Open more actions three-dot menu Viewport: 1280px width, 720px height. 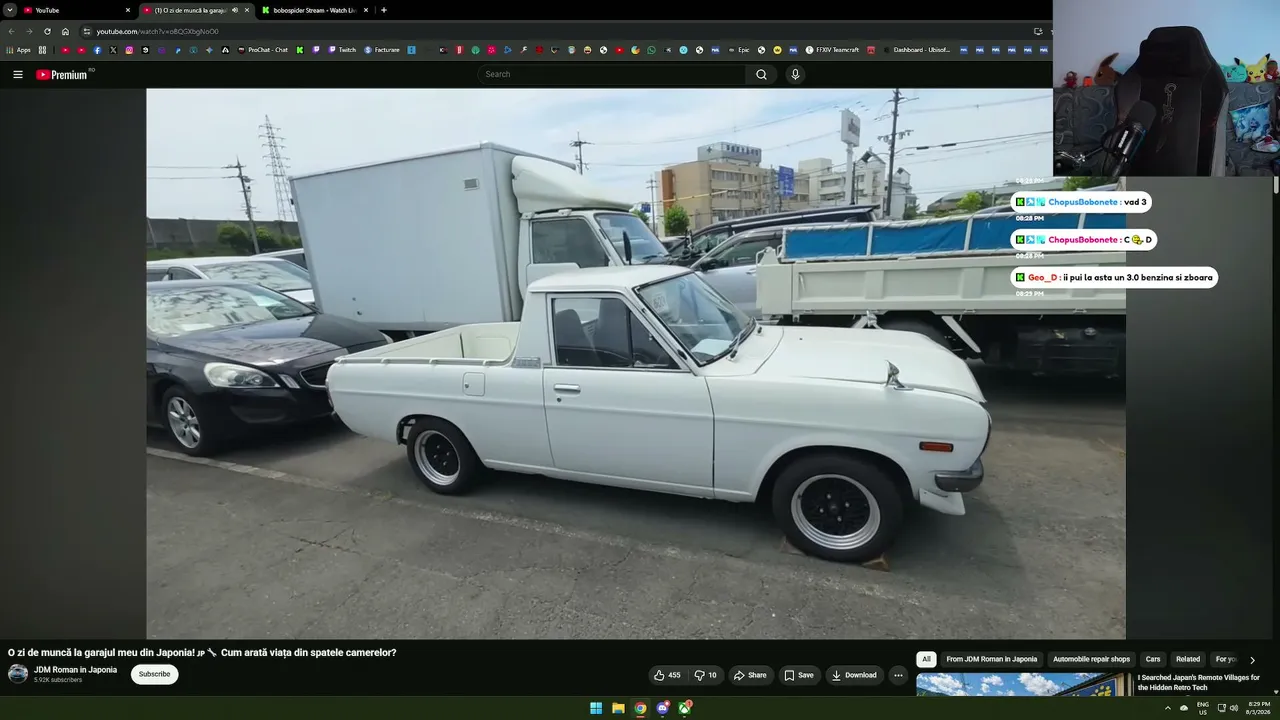click(x=898, y=675)
